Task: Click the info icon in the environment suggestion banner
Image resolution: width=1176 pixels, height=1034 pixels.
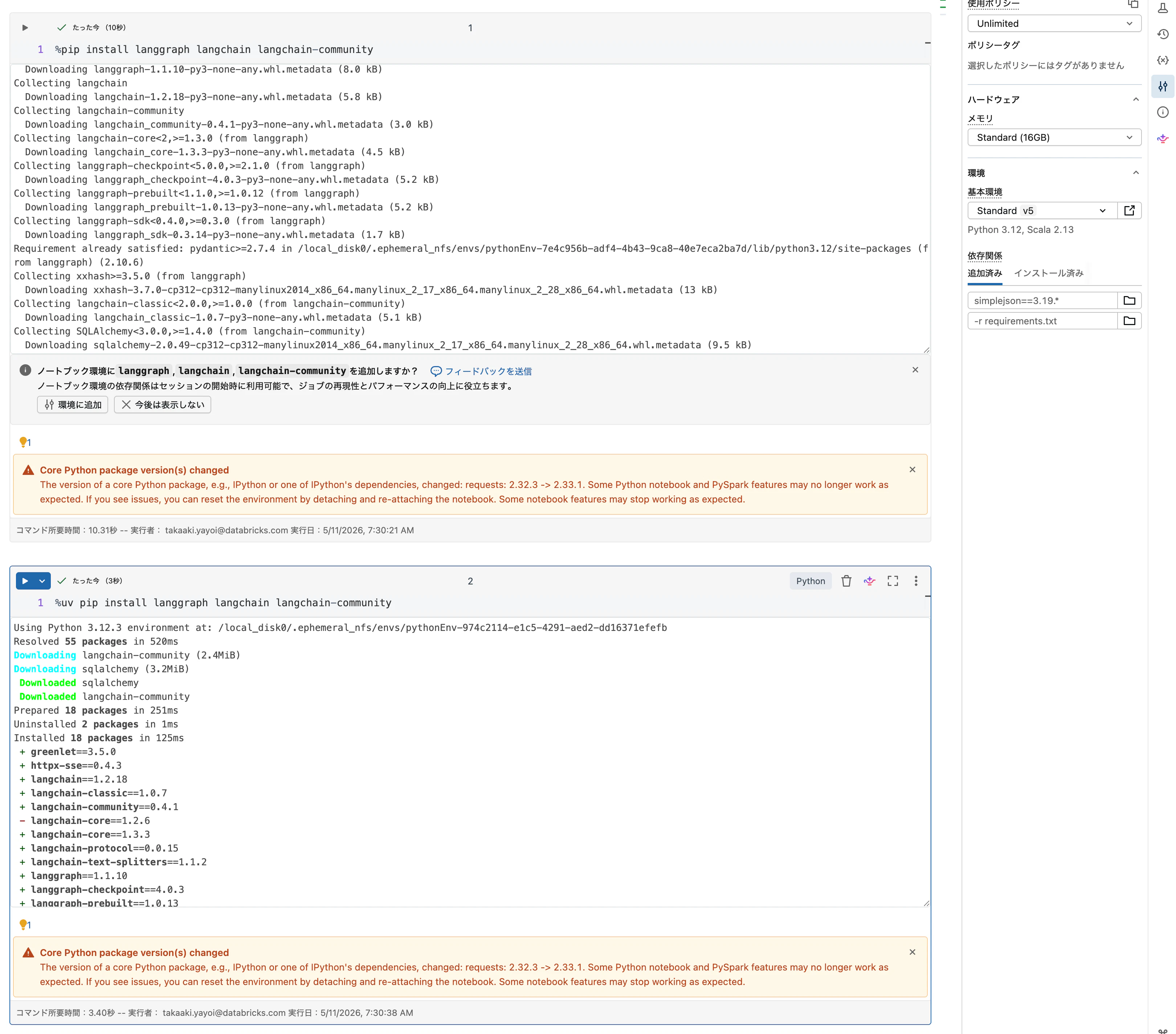Action: click(25, 370)
